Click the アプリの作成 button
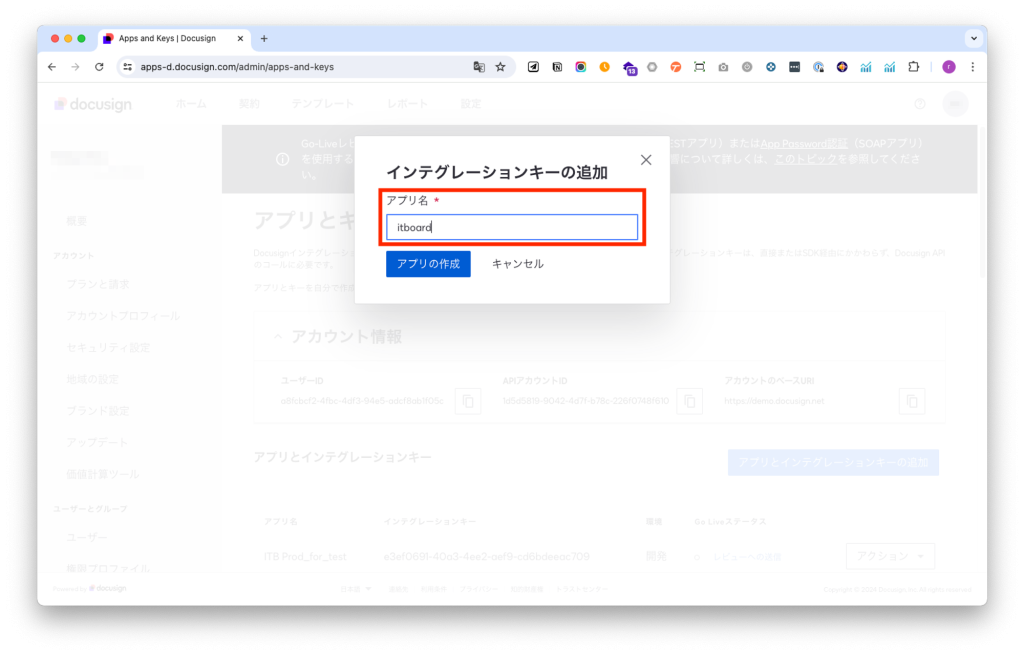 [x=428, y=264]
